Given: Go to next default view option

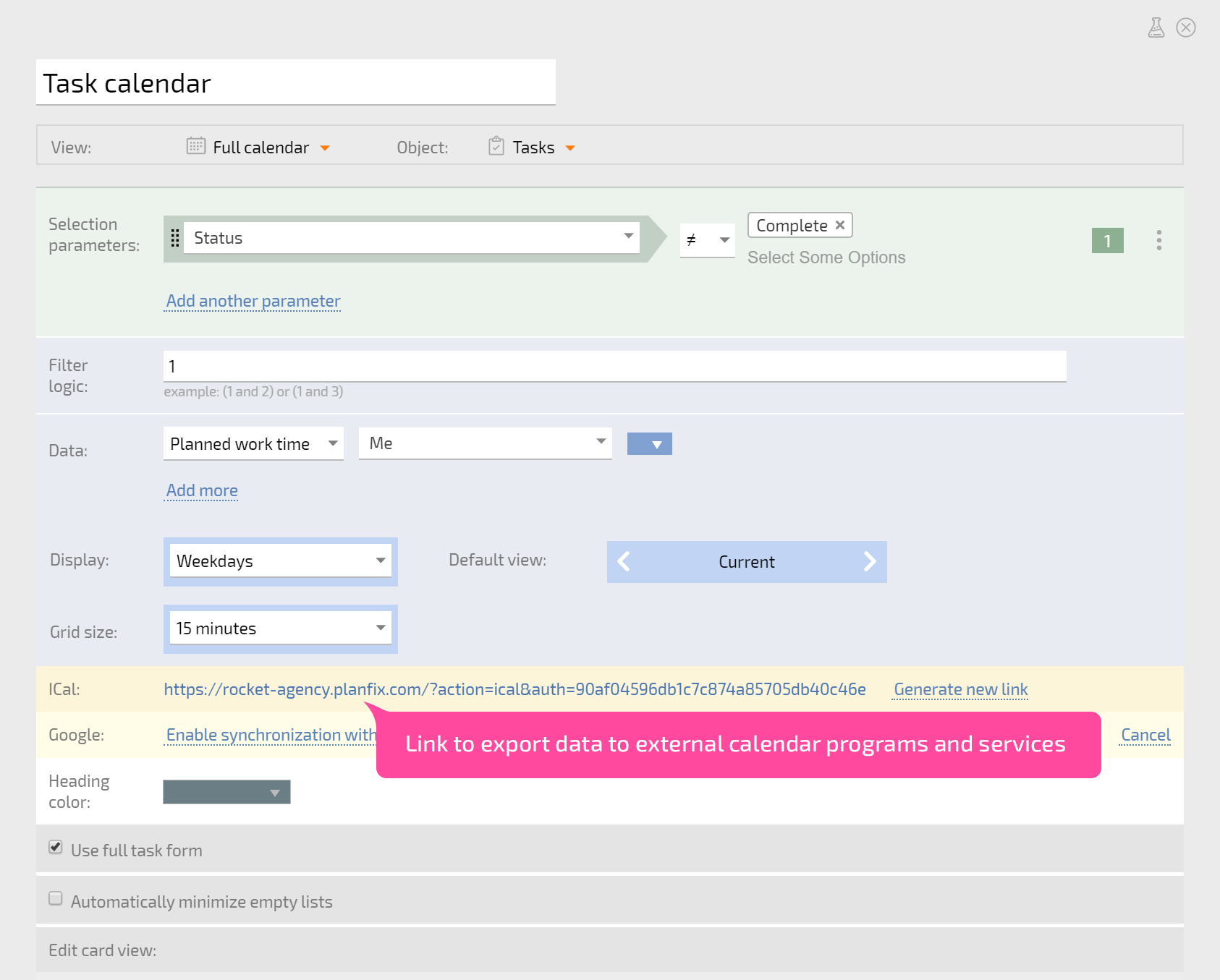Looking at the screenshot, I should 870,561.
